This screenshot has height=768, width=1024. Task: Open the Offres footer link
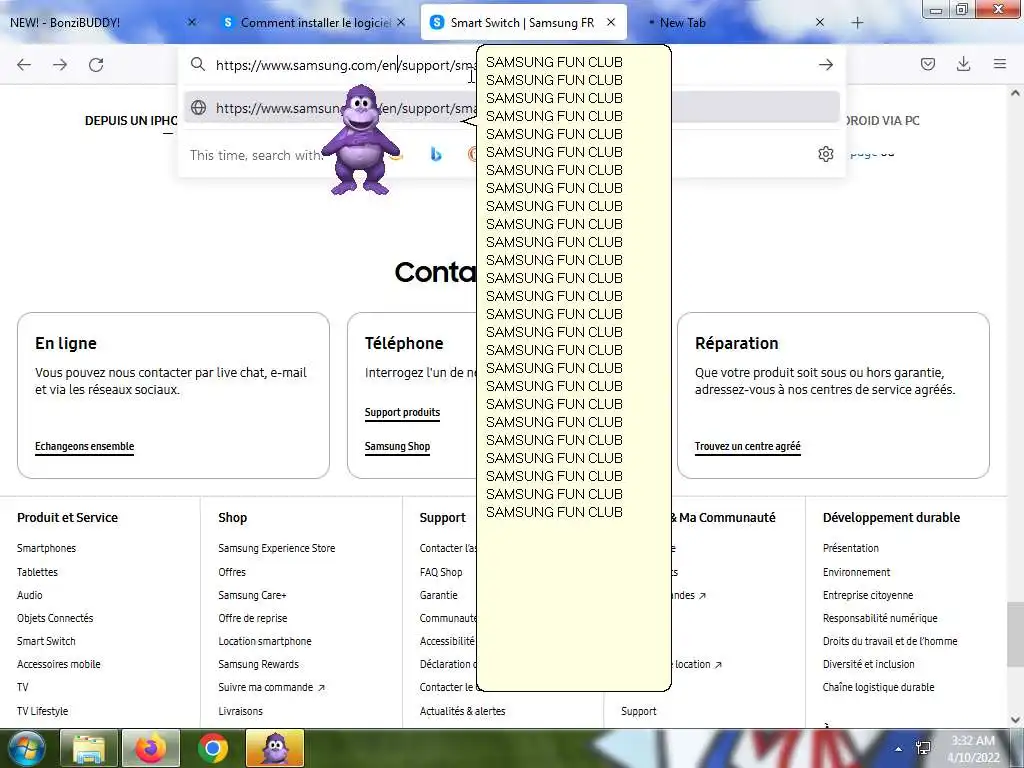[x=232, y=572]
